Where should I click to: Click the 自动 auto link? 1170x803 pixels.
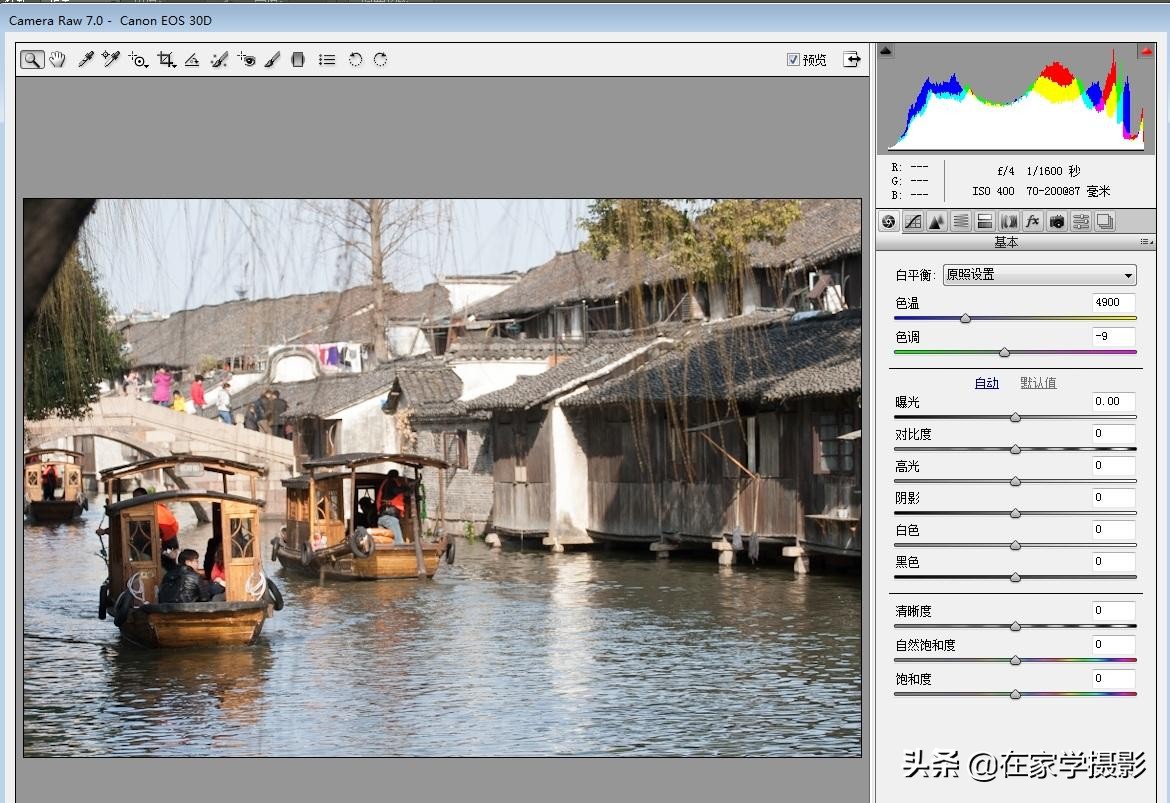pos(986,383)
